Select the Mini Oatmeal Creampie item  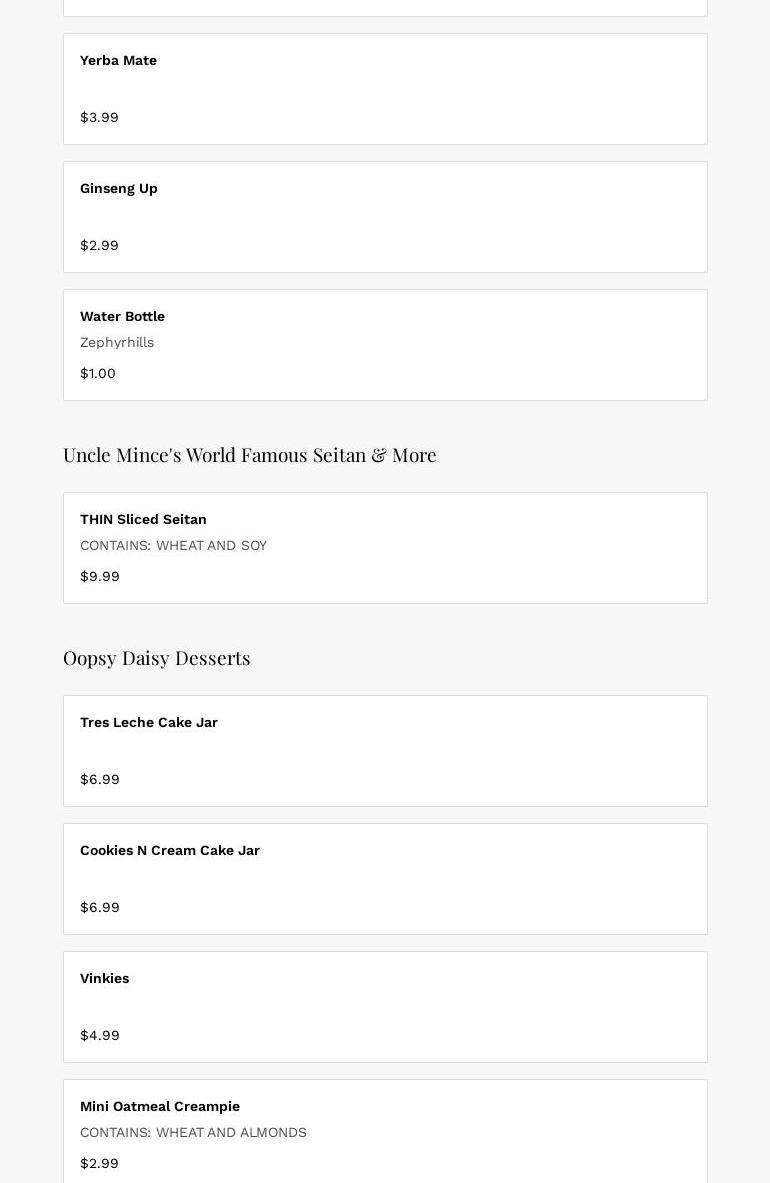click(160, 1107)
